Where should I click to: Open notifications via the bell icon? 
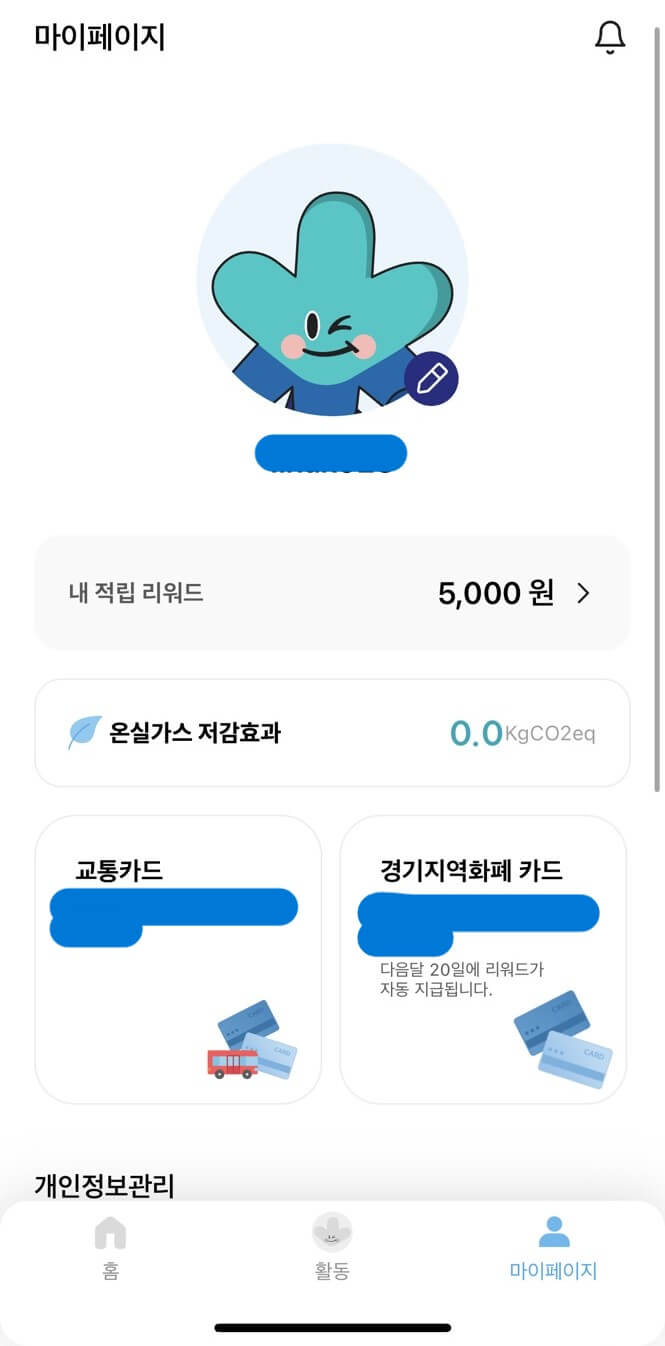click(610, 38)
